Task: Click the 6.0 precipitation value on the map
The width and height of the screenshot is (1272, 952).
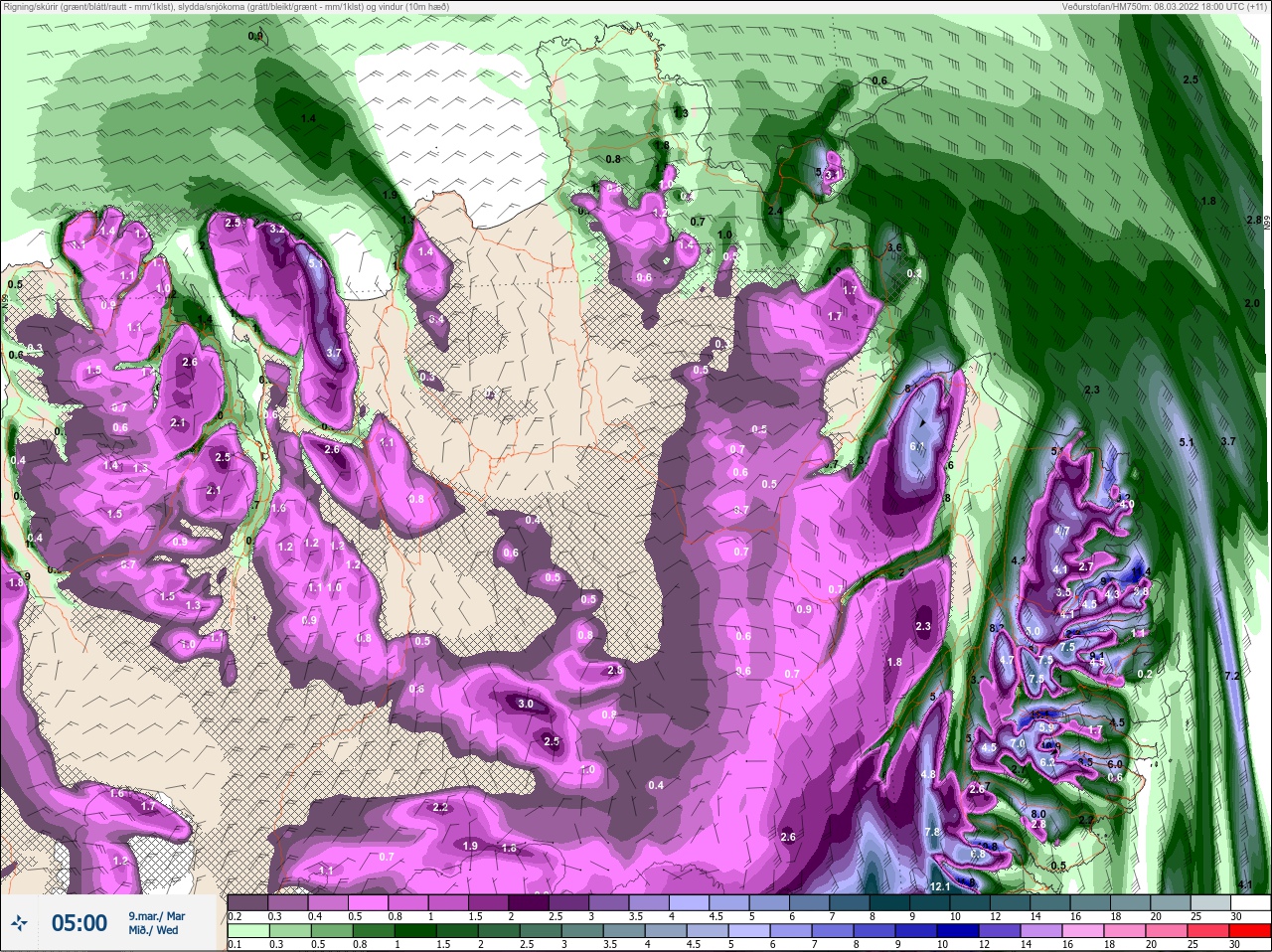Action: [x=1115, y=764]
